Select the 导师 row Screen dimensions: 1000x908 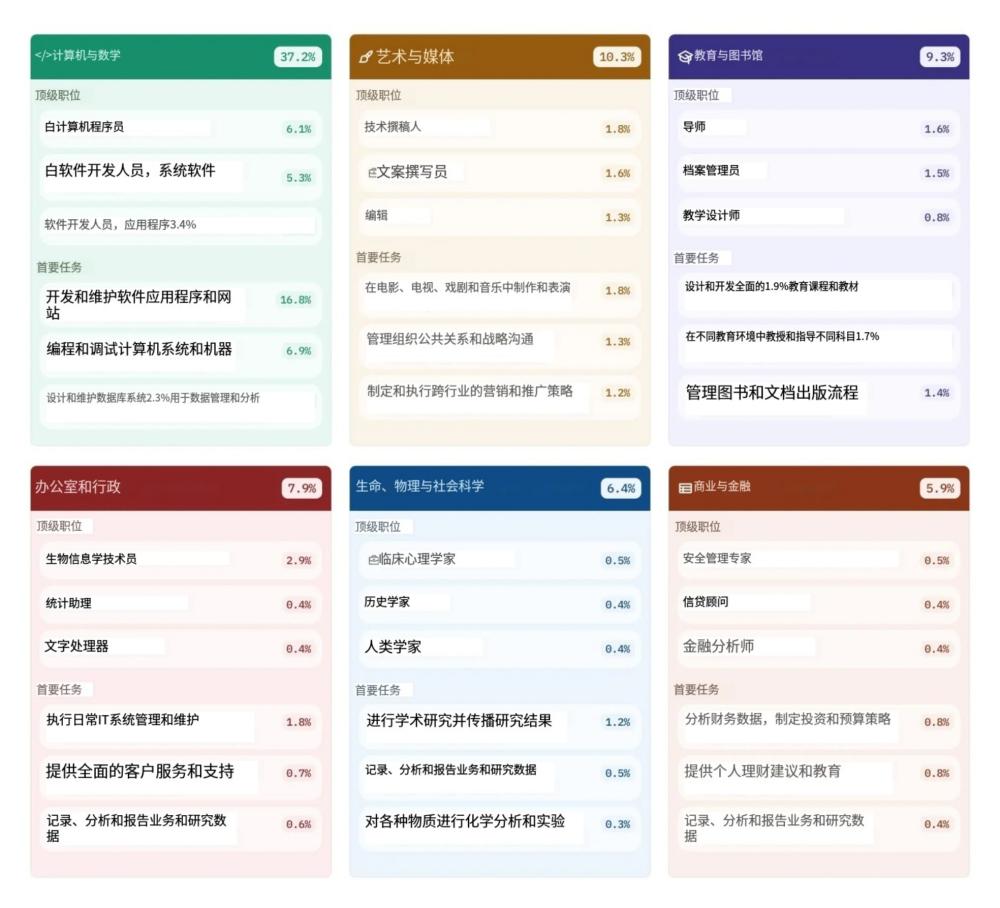point(818,128)
